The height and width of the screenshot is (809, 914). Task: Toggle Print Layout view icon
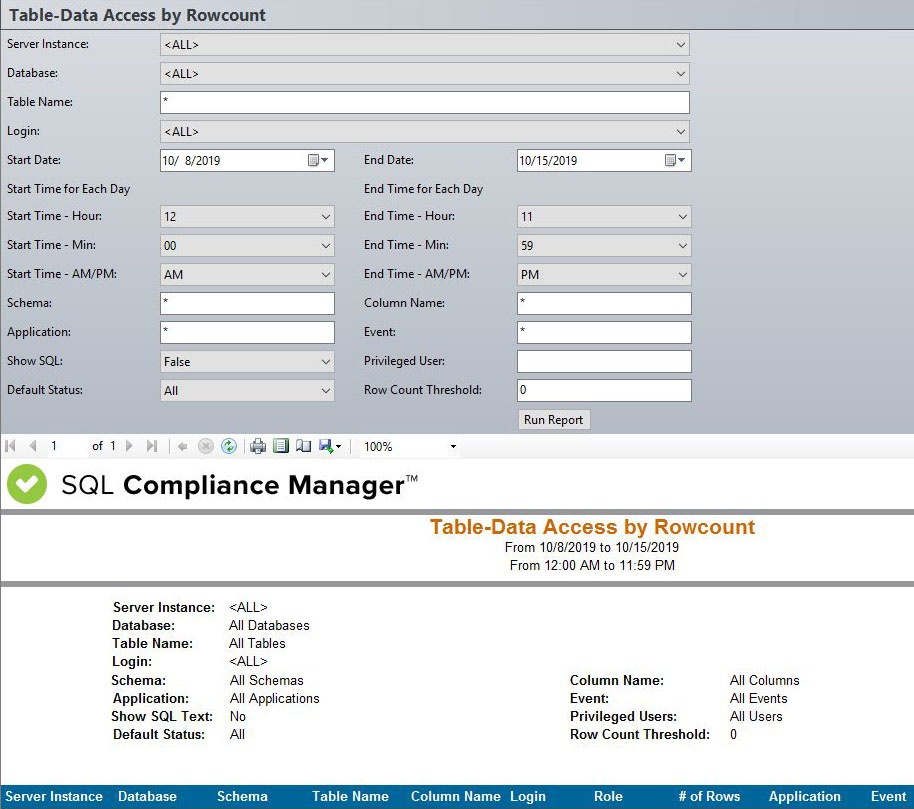tap(281, 446)
